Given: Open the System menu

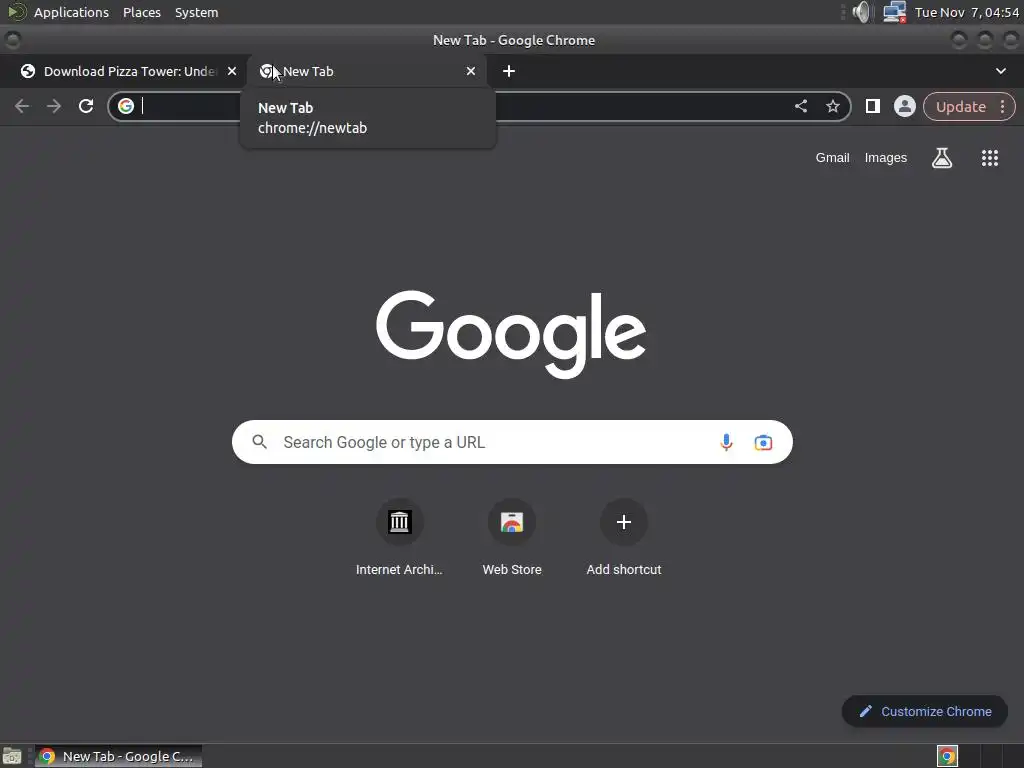Looking at the screenshot, I should click(x=197, y=12).
